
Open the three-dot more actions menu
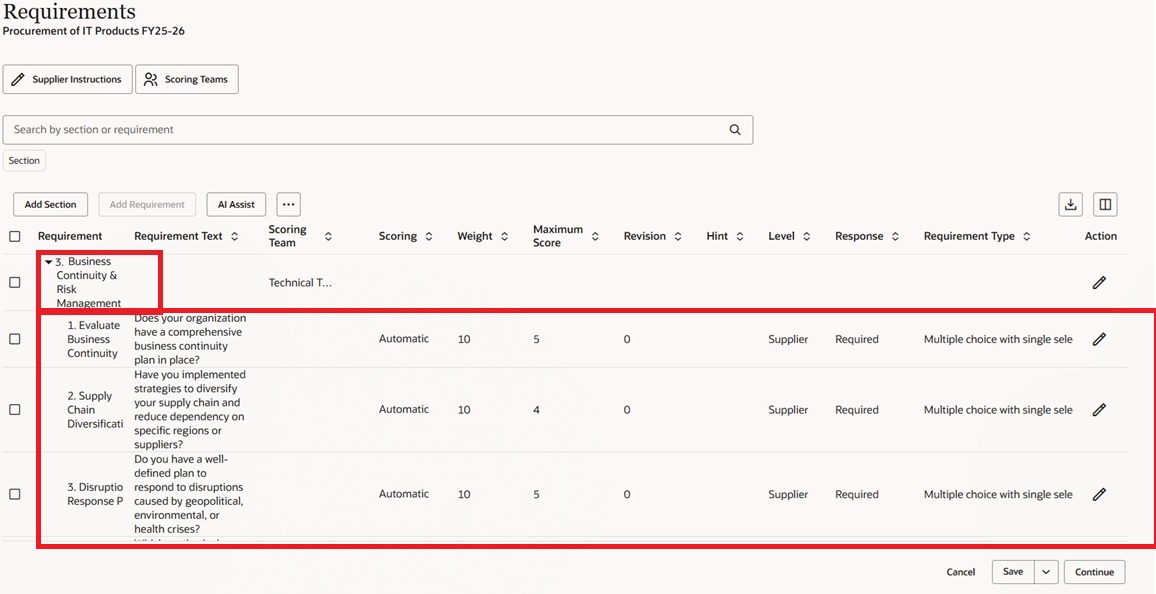[x=288, y=204]
